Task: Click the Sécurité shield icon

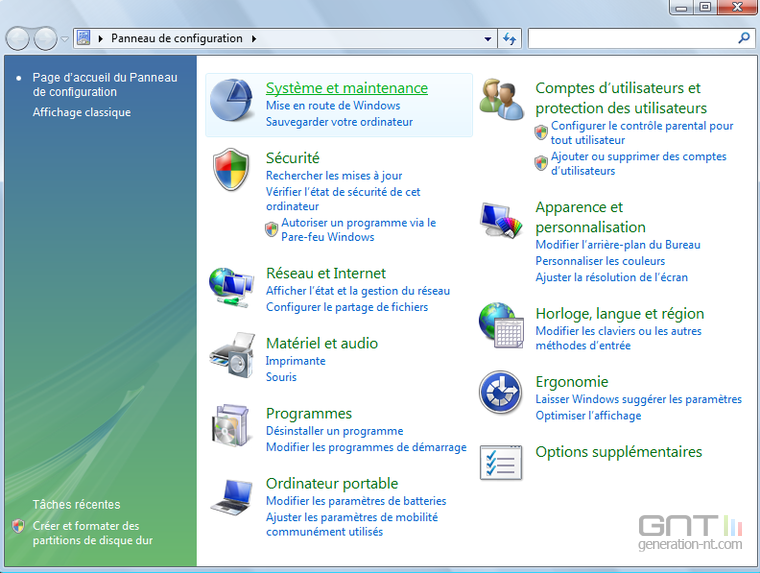Action: click(231, 169)
